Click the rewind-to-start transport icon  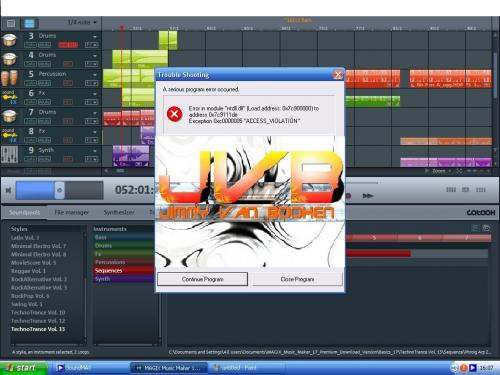[x=8, y=190]
